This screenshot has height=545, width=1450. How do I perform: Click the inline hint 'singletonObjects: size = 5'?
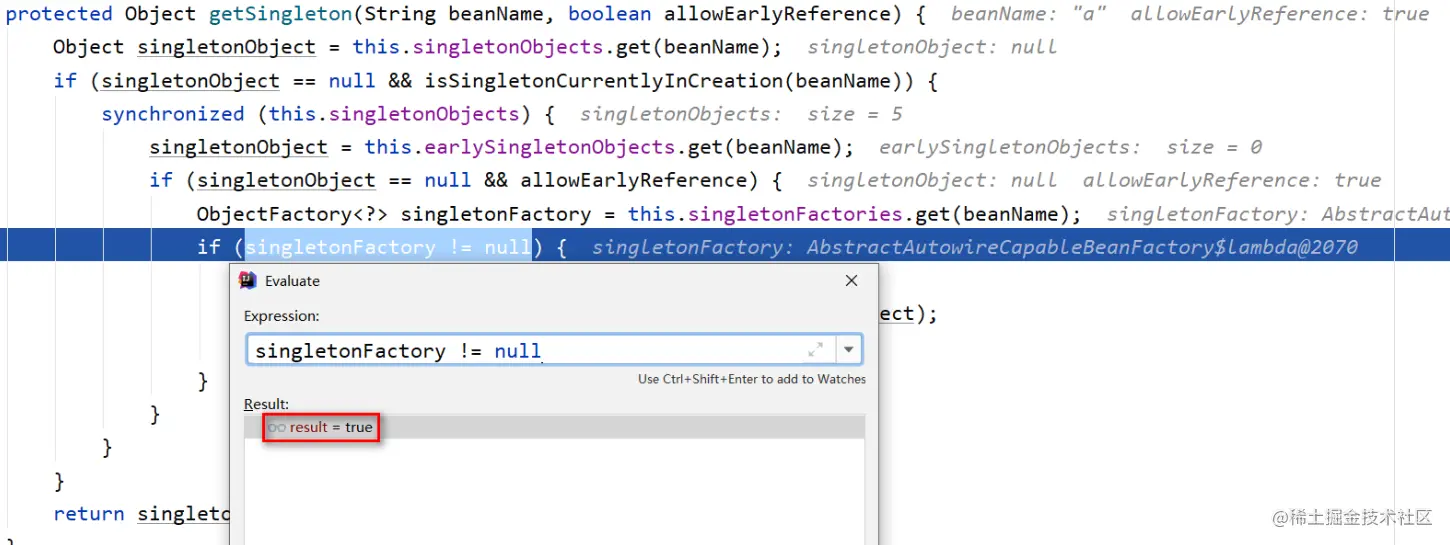741,114
